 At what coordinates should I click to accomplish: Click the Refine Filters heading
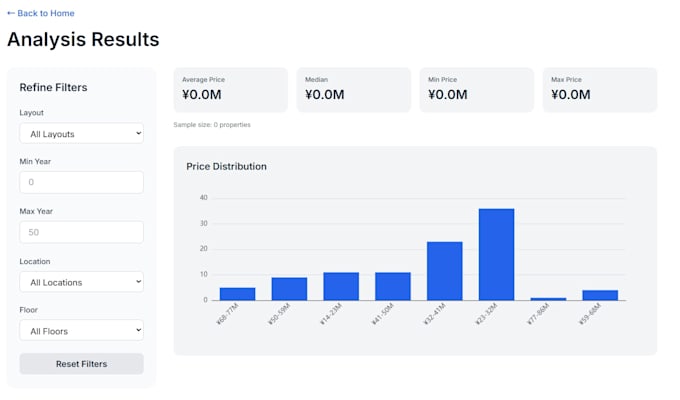[x=53, y=88]
